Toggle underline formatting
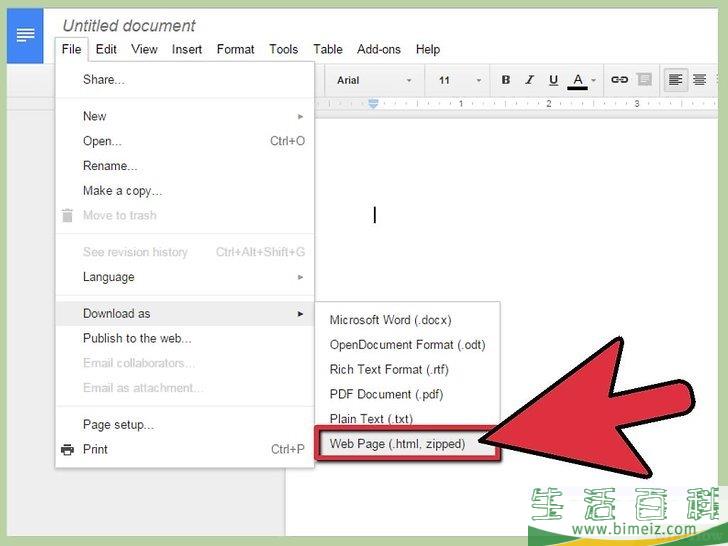This screenshot has width=728, height=546. pyautogui.click(x=553, y=80)
